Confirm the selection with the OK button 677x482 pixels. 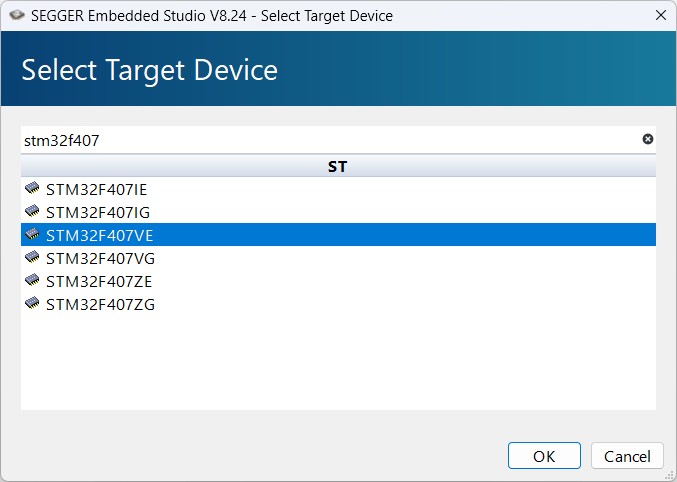544,456
